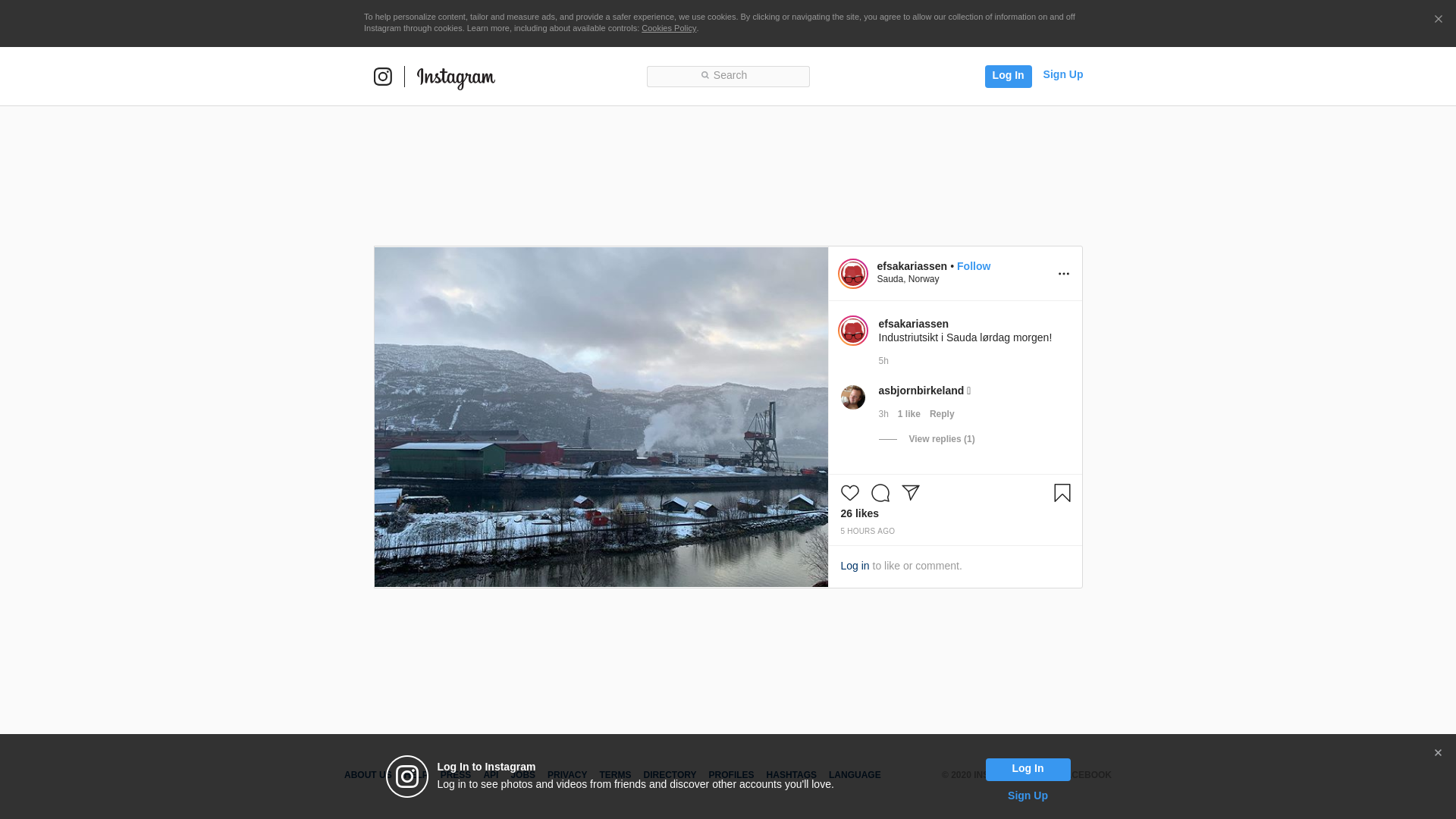View the 1 like on comment

[909, 414]
